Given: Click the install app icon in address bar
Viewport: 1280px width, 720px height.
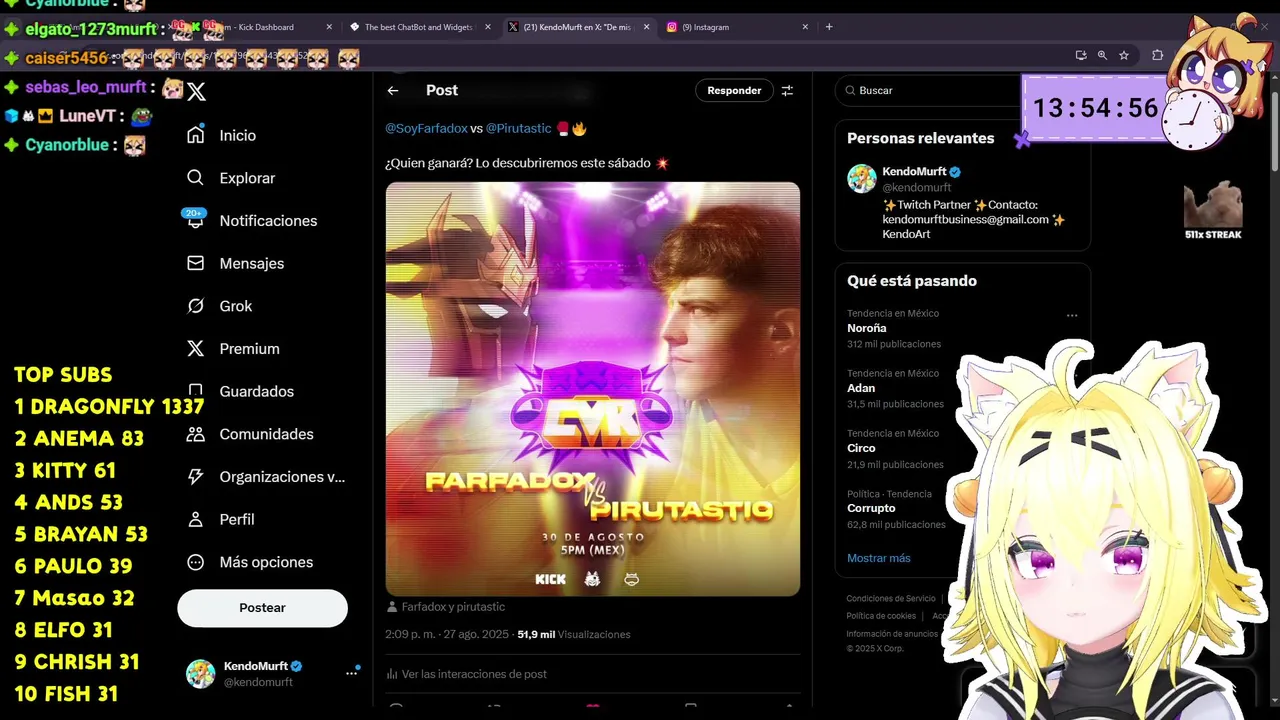Looking at the screenshot, I should (x=1081, y=56).
